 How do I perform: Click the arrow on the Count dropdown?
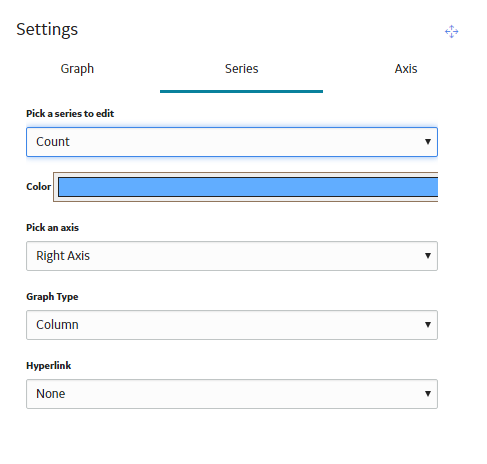[x=428, y=142]
